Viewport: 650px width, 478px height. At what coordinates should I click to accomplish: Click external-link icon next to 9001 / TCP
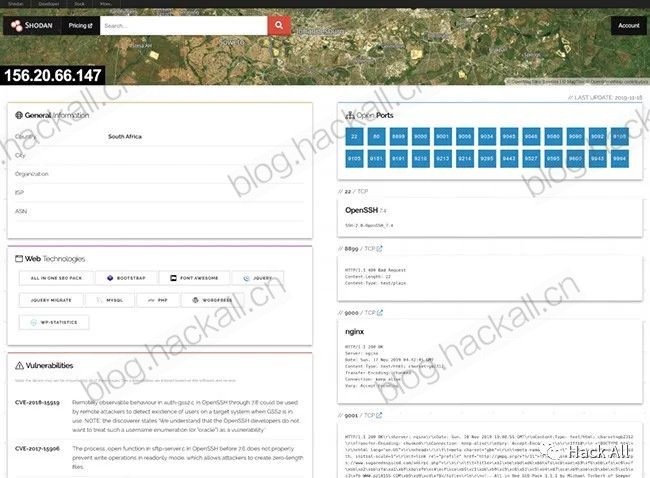coord(379,415)
